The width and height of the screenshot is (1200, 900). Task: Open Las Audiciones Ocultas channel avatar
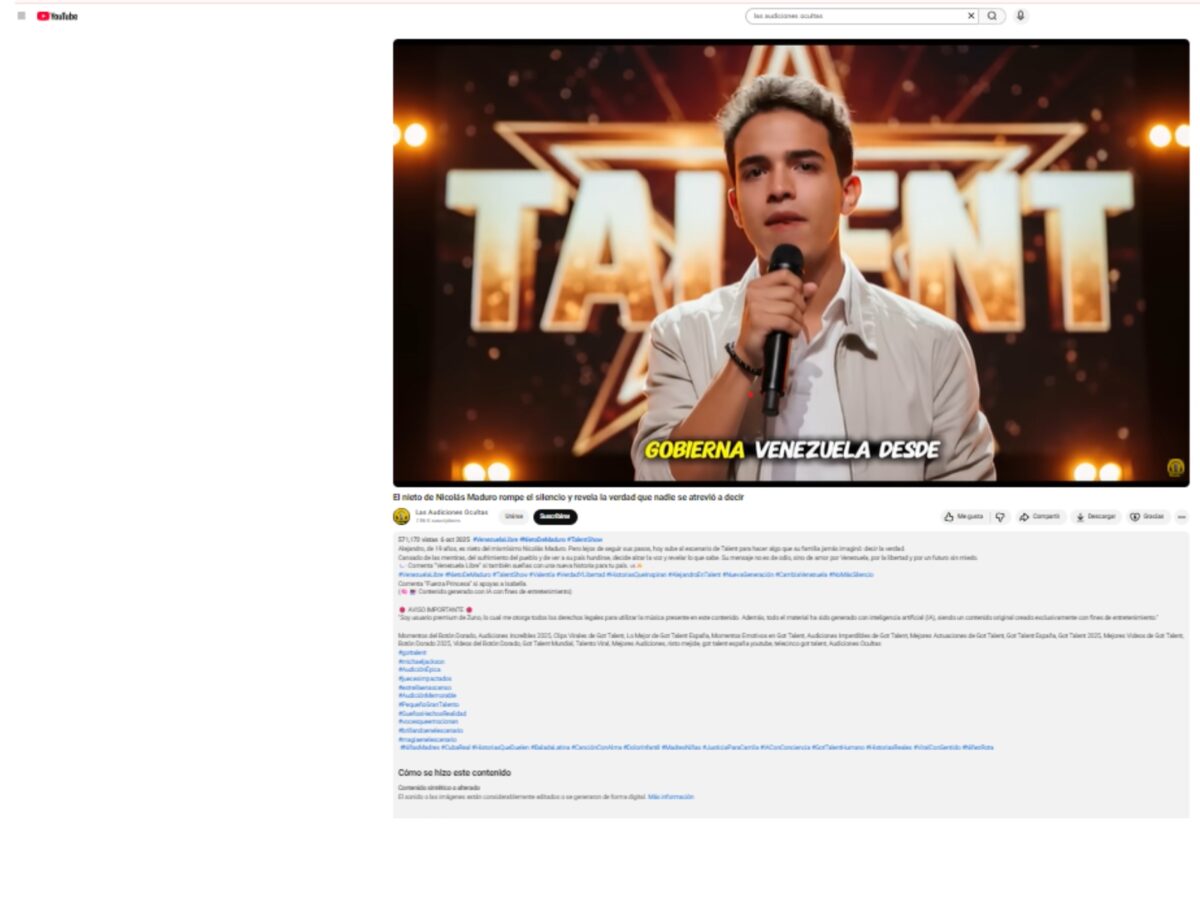[401, 517]
